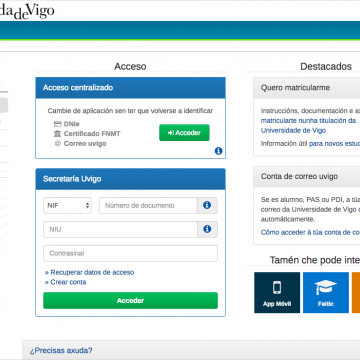Click the Universidade de Vigo logo
Viewport: 360px width, 360px height.
click(27, 11)
